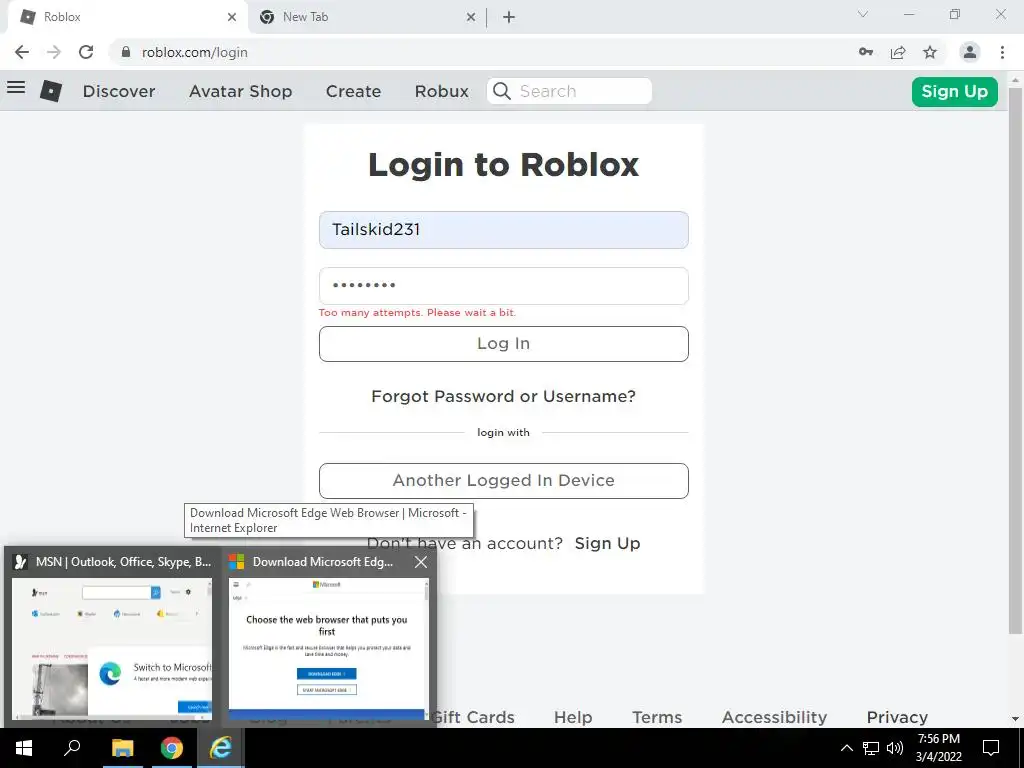Click Forgot Password or Username link
The width and height of the screenshot is (1024, 768).
(x=504, y=396)
